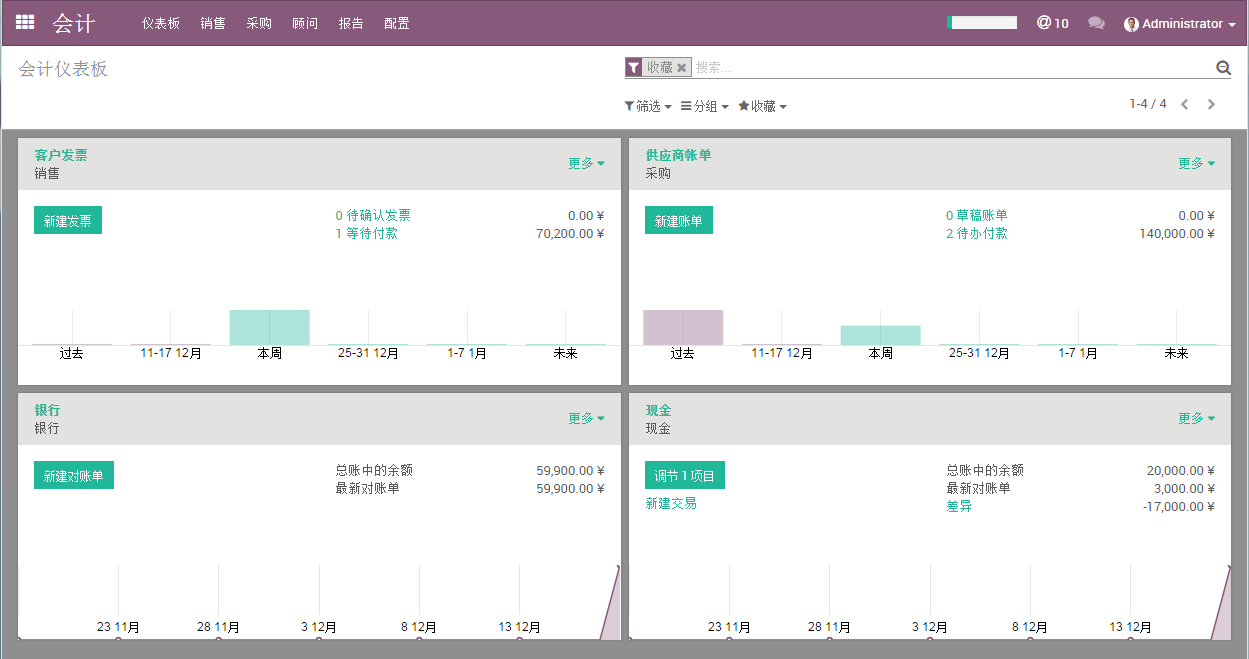This screenshot has height=659, width=1249.
Task: Click the search magnifier icon
Action: pyautogui.click(x=1223, y=67)
